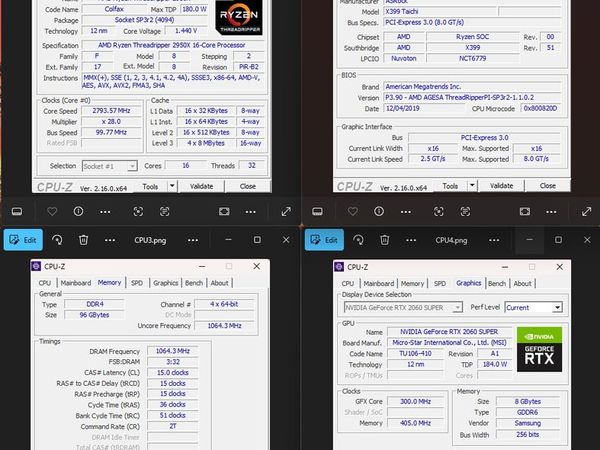
Task: Click the NVIDIA GeForce RTX logo image
Action: (x=539, y=349)
